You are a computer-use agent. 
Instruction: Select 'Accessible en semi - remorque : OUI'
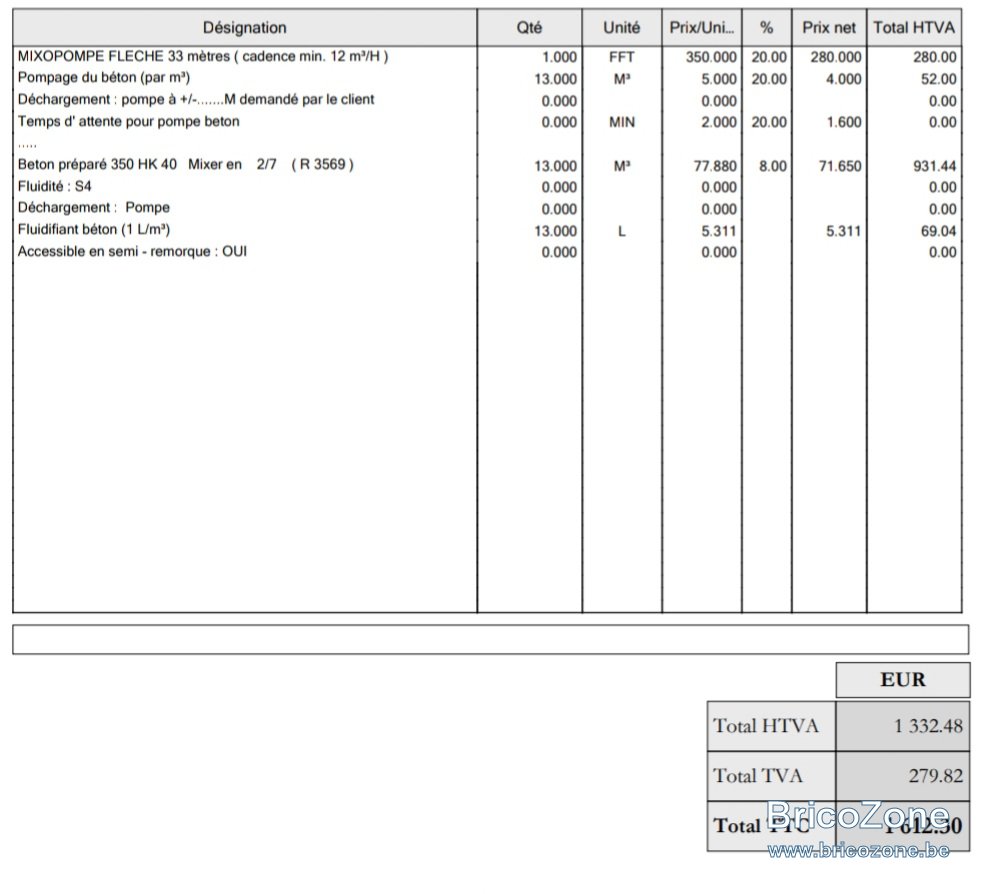(x=132, y=251)
